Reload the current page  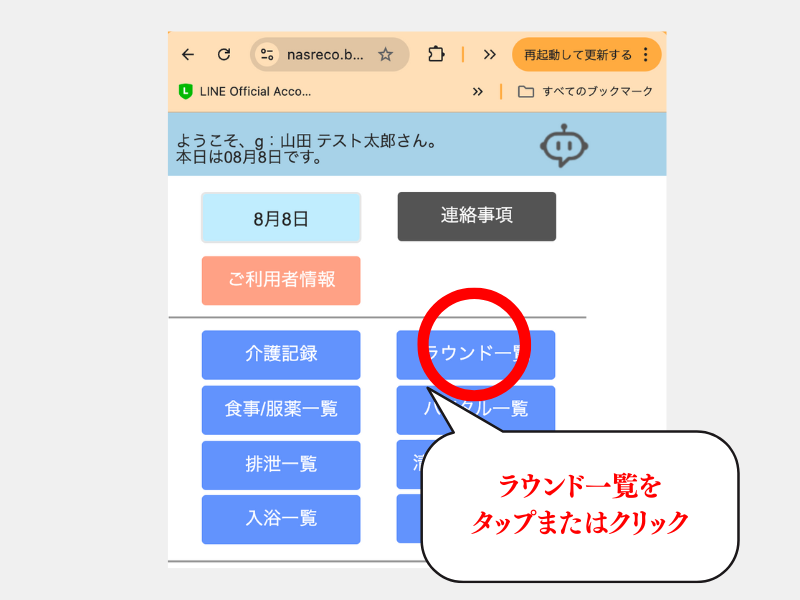pos(224,55)
